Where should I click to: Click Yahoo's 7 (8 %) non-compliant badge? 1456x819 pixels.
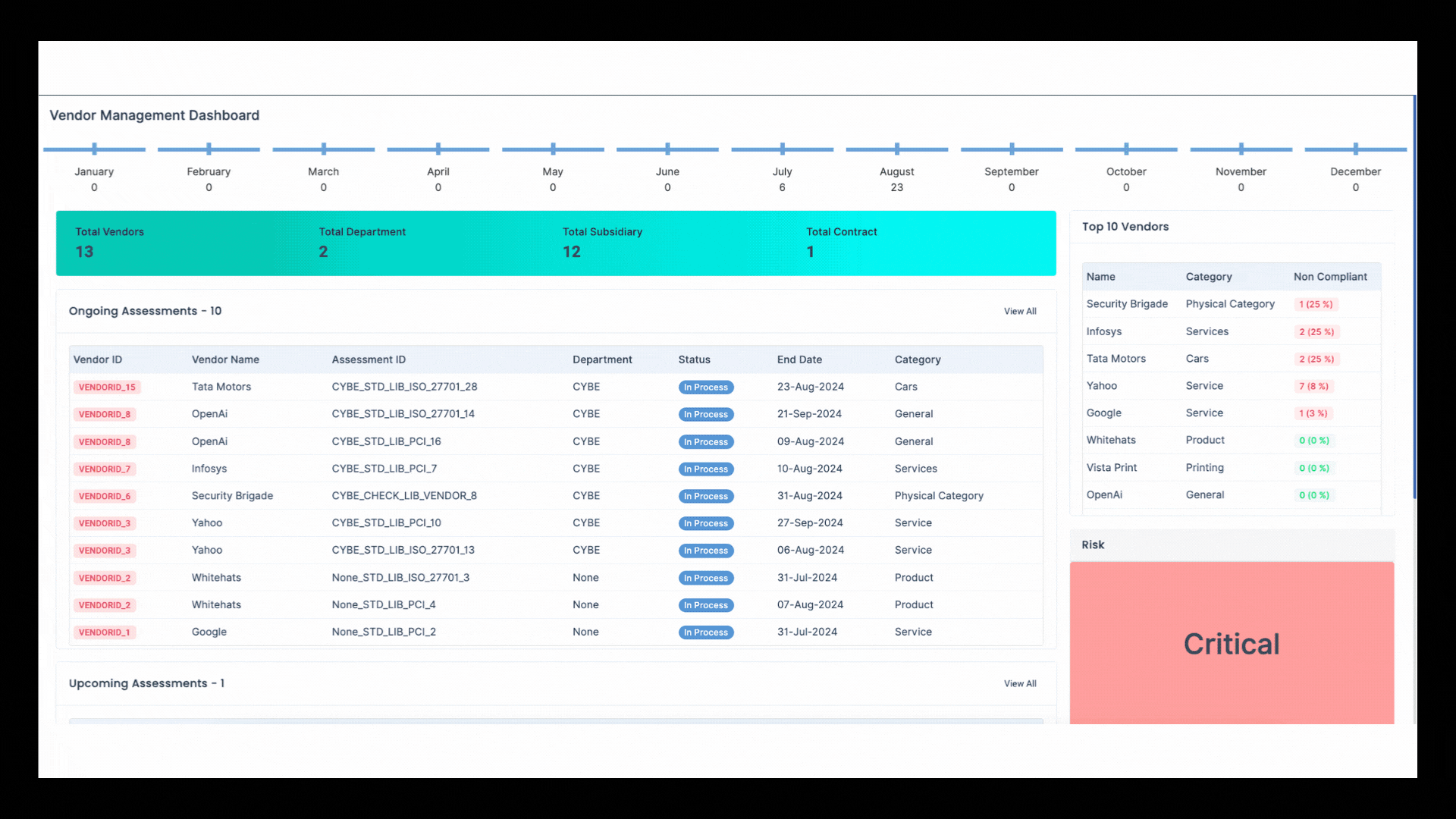point(1313,387)
